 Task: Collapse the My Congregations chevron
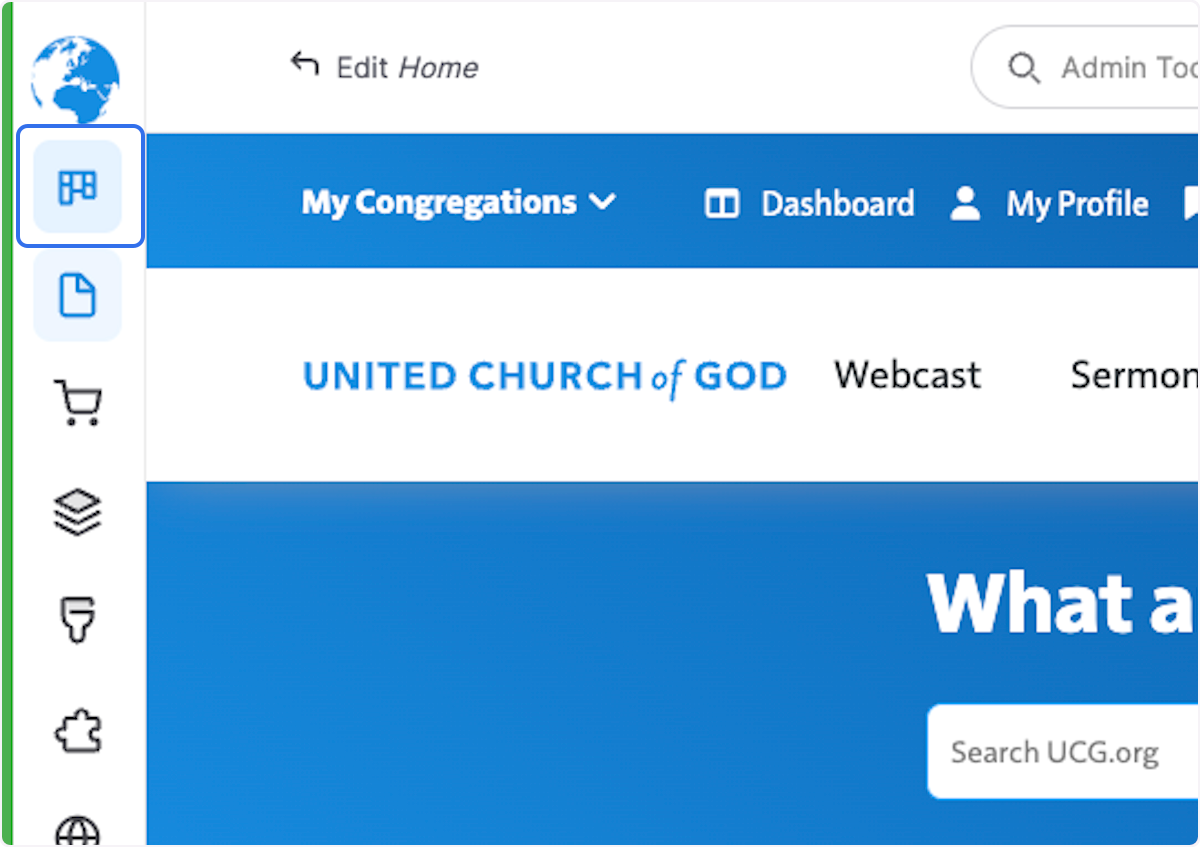[x=602, y=203]
